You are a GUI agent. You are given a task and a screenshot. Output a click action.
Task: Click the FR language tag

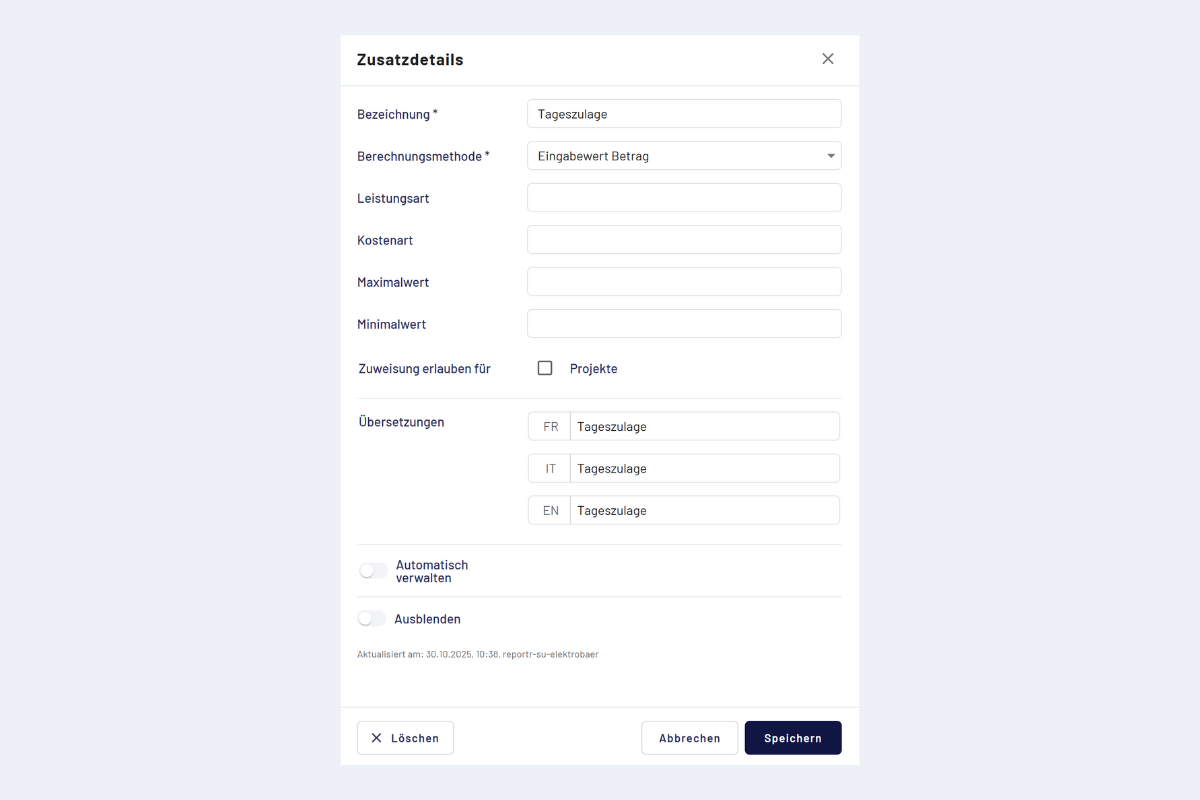pyautogui.click(x=550, y=427)
